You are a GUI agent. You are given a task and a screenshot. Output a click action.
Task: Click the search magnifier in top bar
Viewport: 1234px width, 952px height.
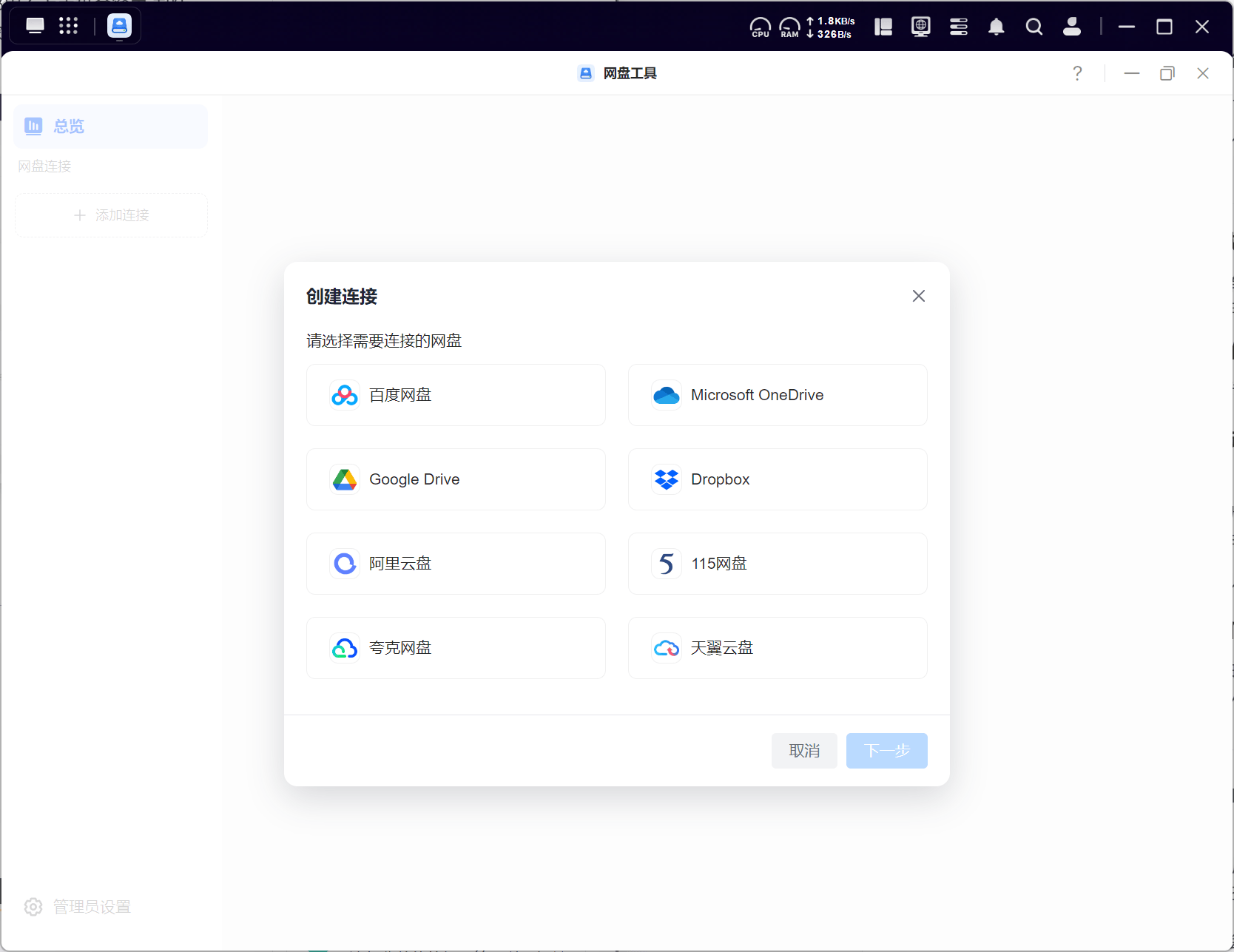1034,27
